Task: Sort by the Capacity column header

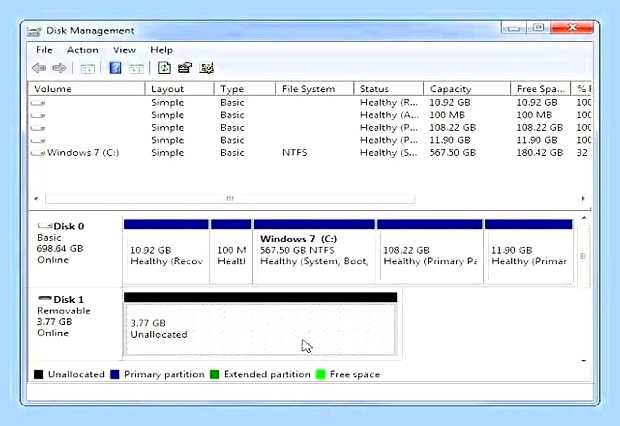Action: 467,89
